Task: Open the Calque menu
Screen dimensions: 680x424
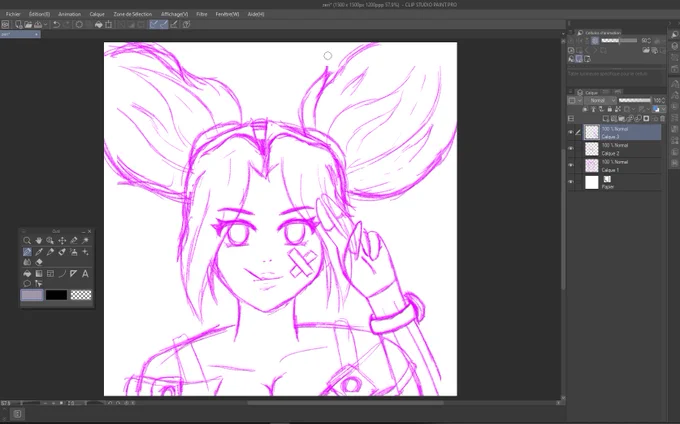Action: 97,14
